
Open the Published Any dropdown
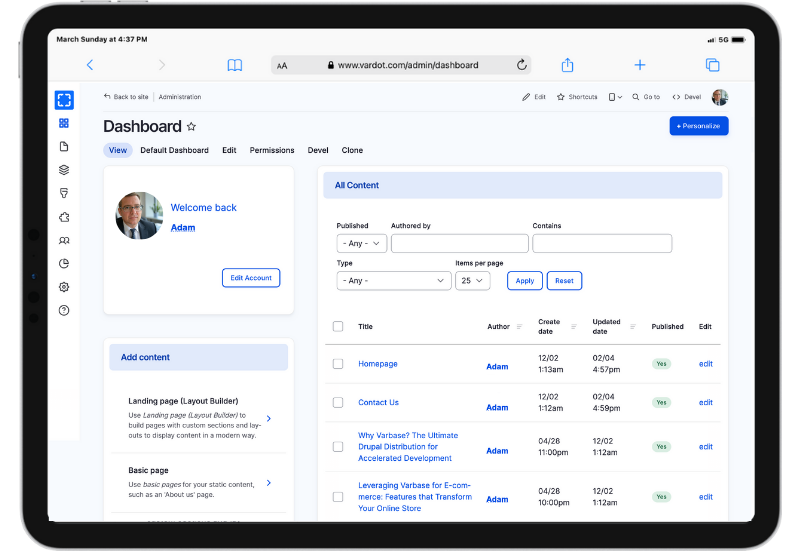point(362,243)
